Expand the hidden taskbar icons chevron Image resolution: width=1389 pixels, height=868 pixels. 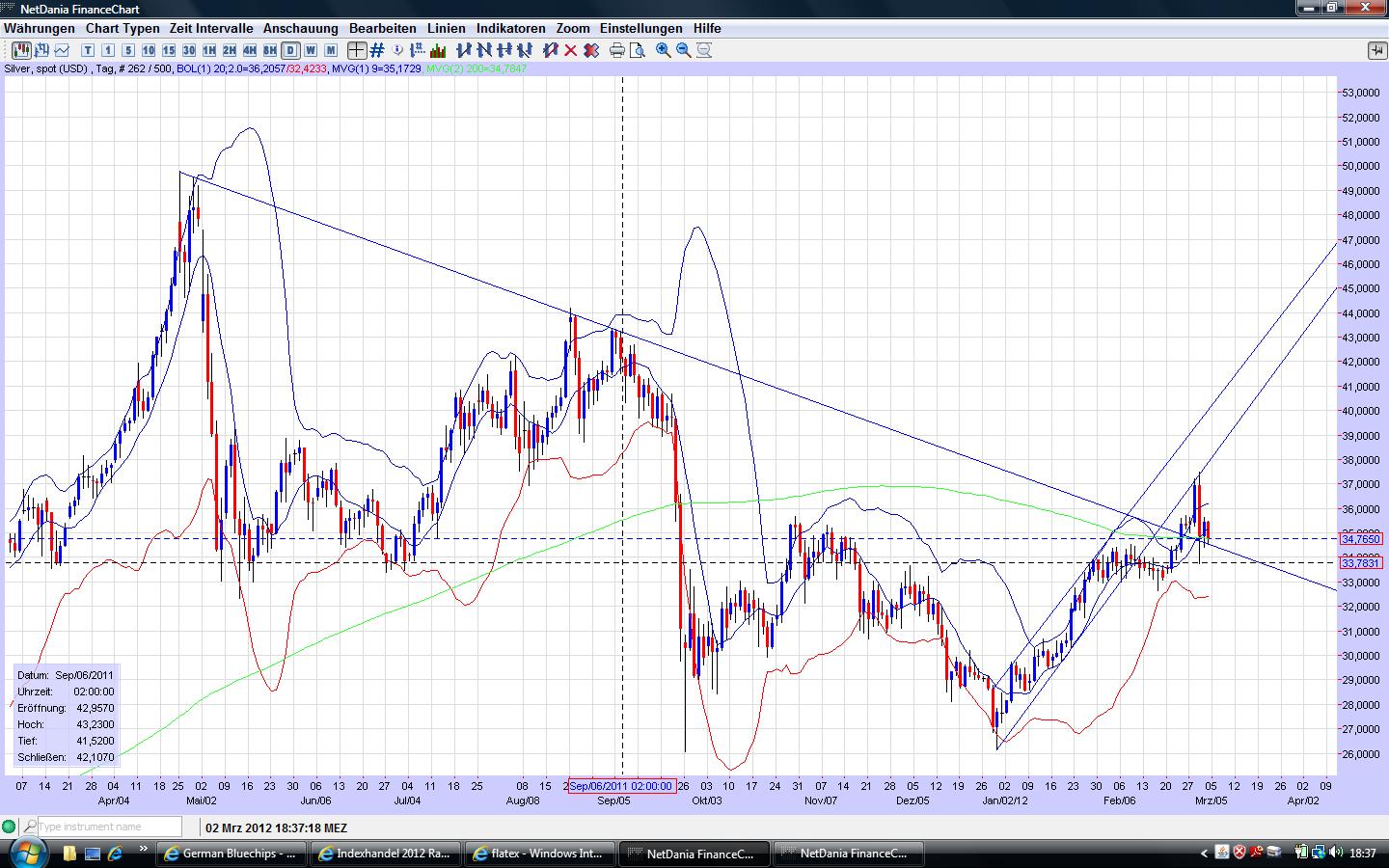click(x=1204, y=853)
